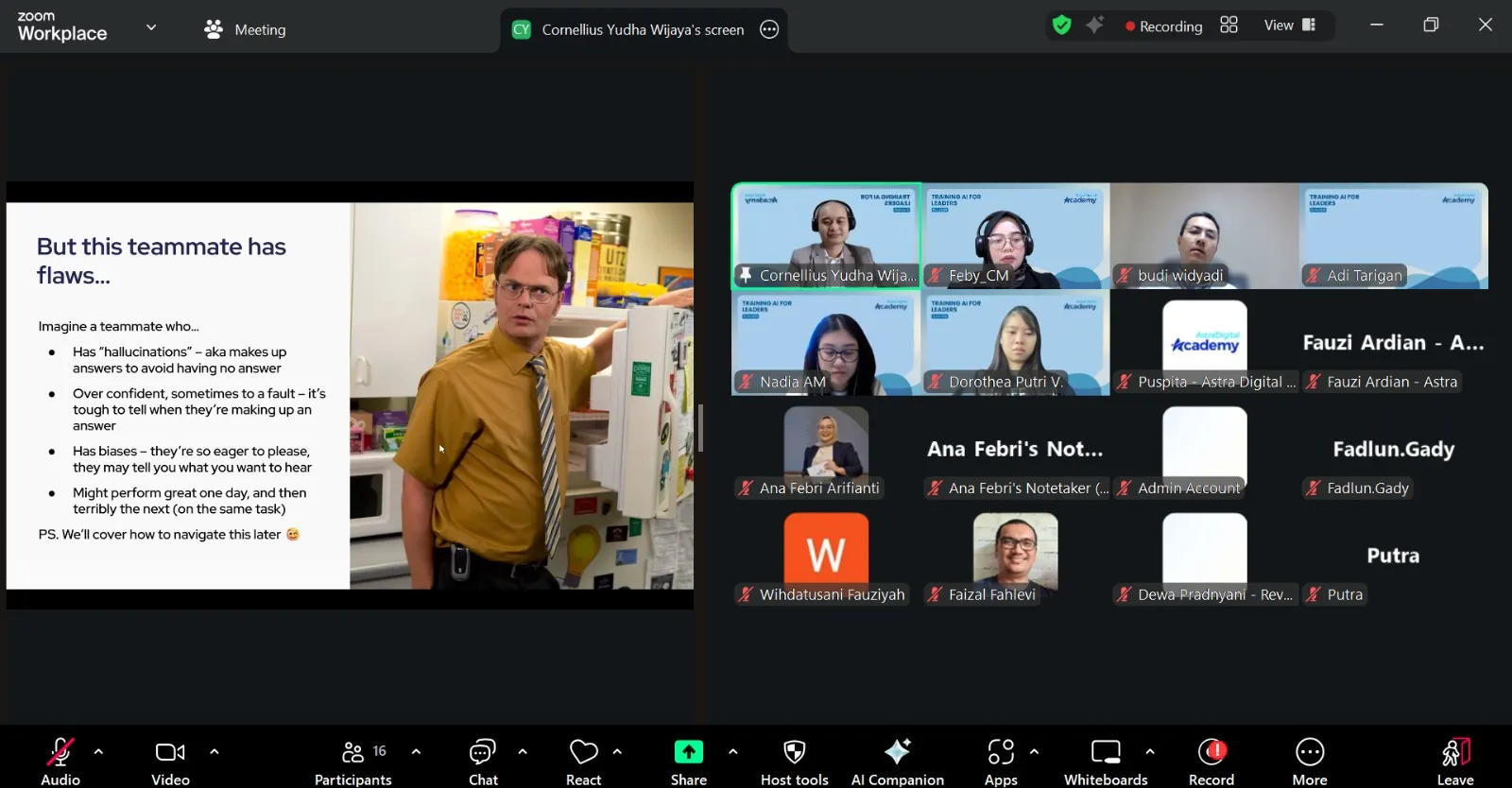Expand the Apps options caret

(x=1034, y=752)
